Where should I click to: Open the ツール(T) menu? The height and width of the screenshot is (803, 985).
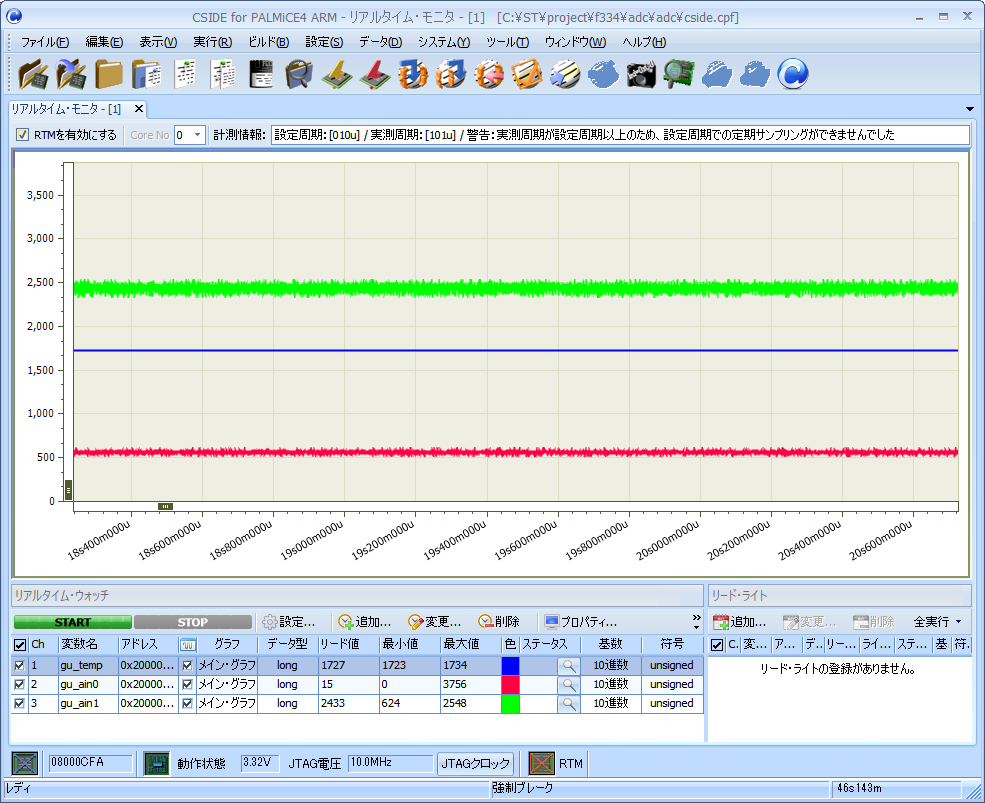click(x=507, y=42)
